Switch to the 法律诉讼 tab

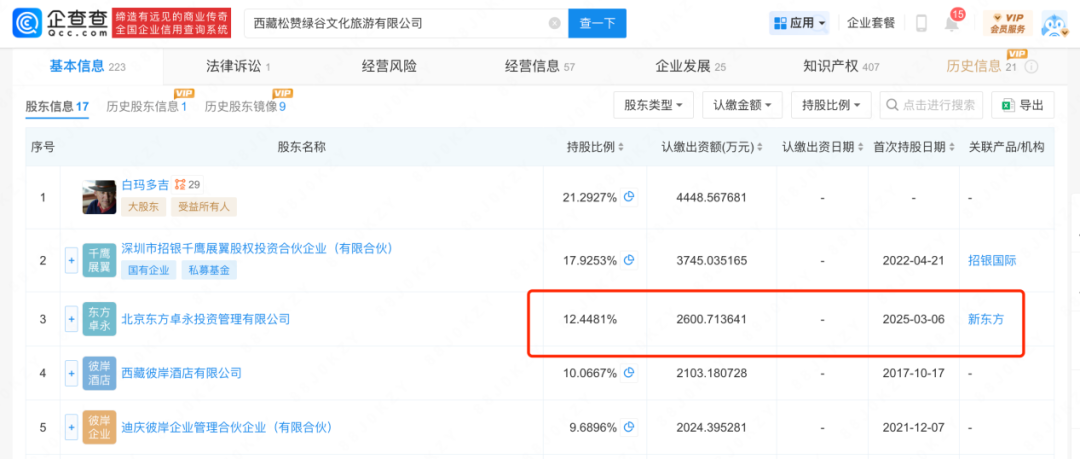238,67
